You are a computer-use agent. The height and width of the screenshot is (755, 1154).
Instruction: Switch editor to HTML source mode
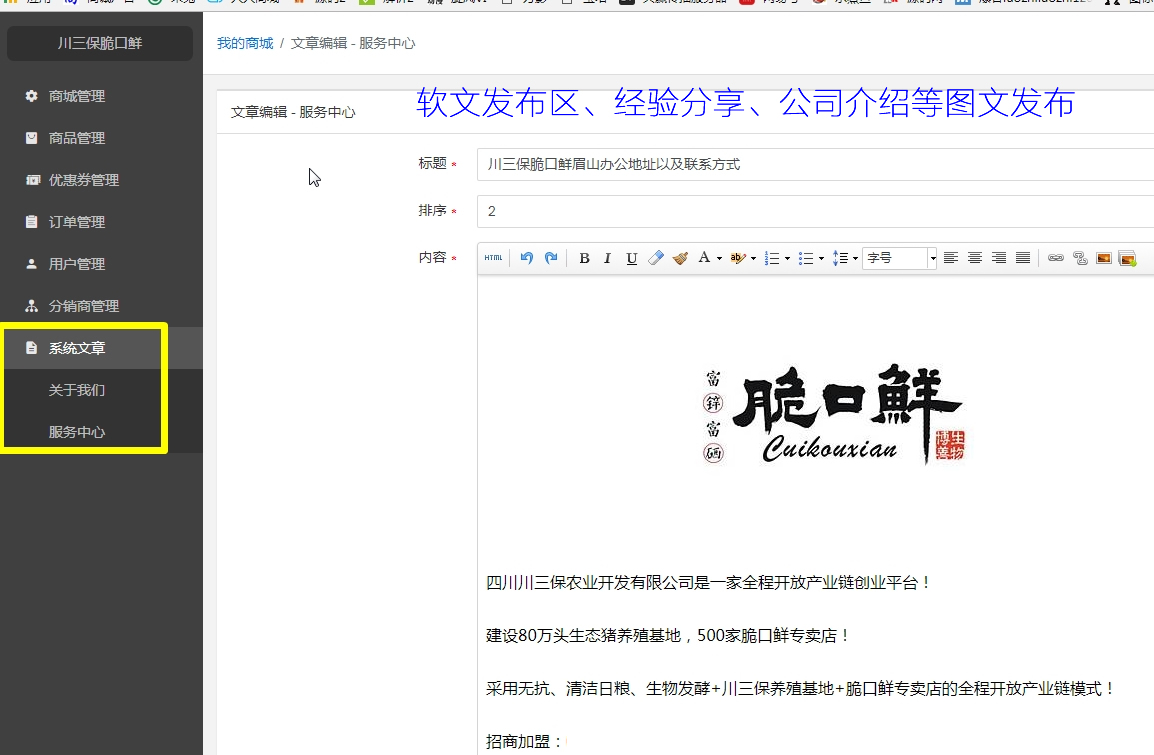[x=493, y=258]
